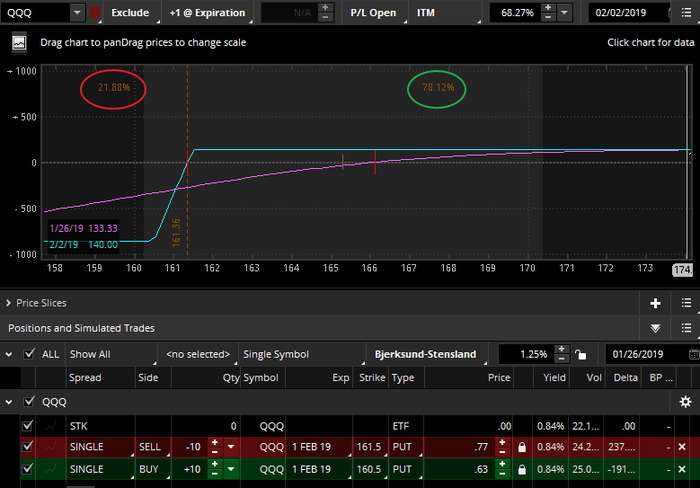Image resolution: width=700 pixels, height=488 pixels.
Task: Collapse the ALL positions chevron
Action: (8, 355)
